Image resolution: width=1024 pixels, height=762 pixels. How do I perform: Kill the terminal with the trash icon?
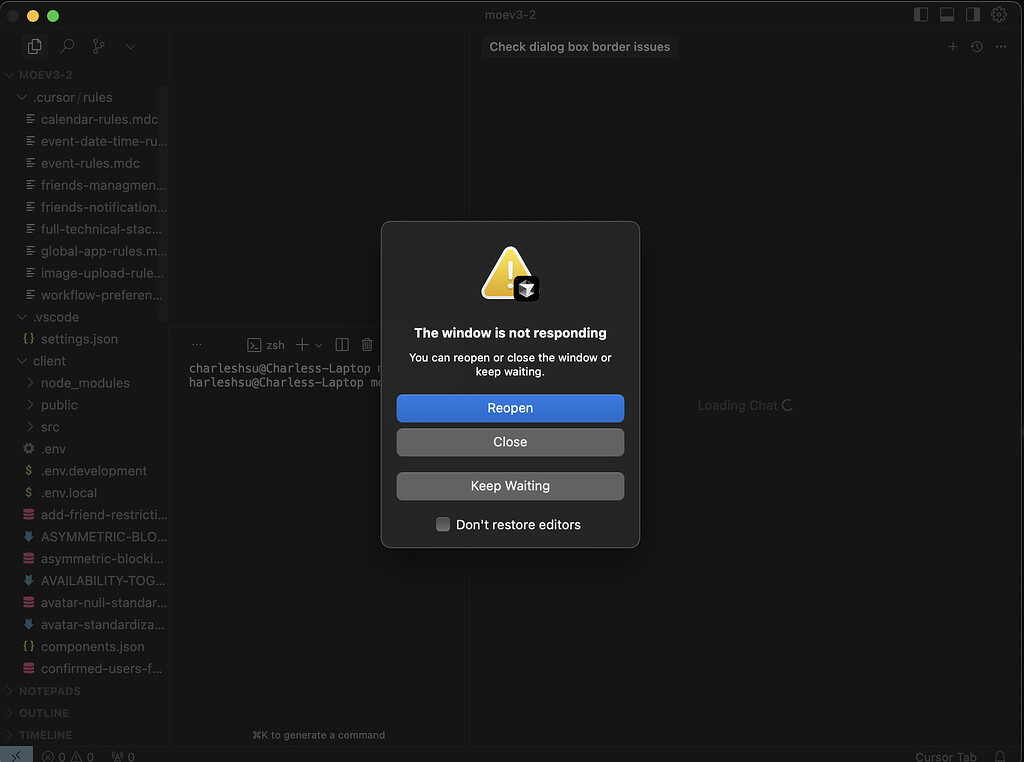[366, 344]
